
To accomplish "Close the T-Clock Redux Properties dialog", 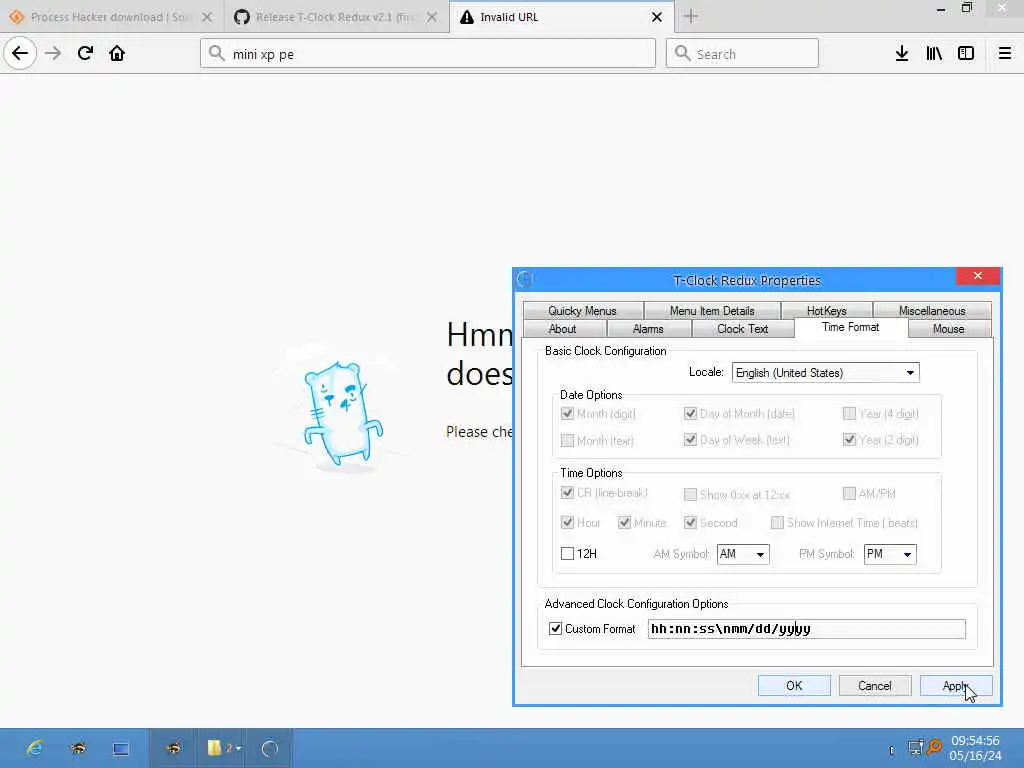I will pyautogui.click(x=978, y=276).
